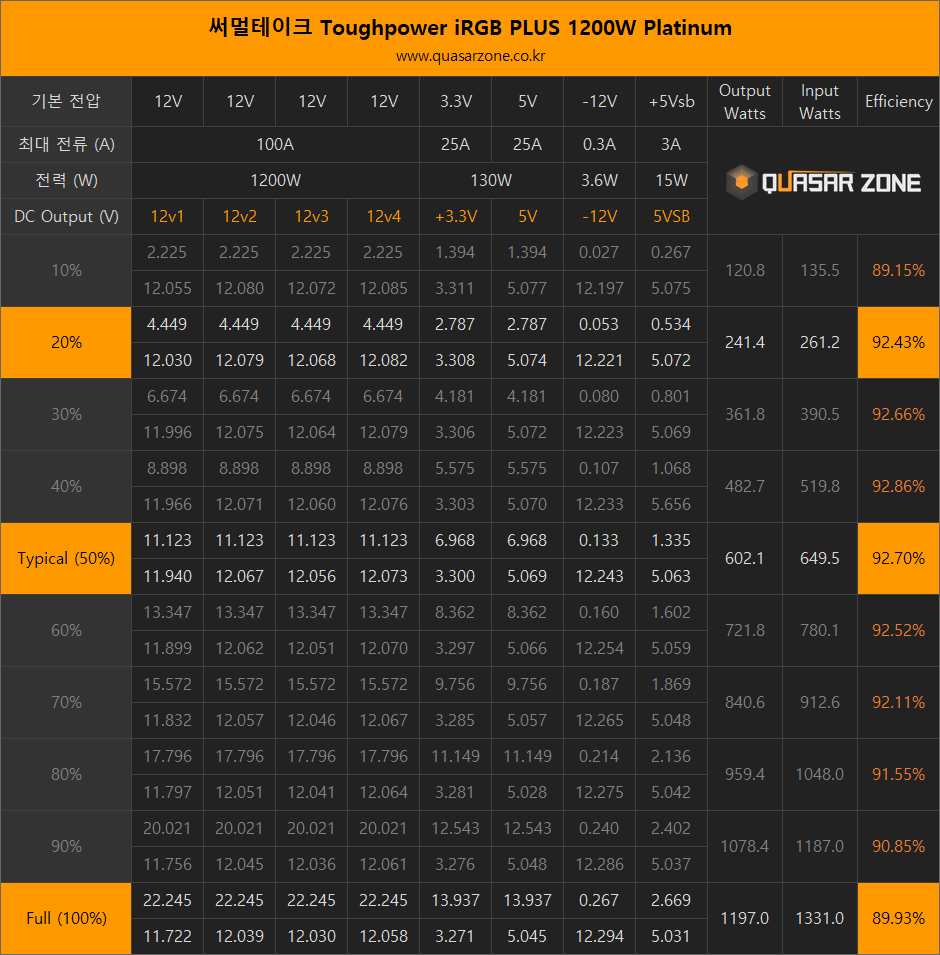Image resolution: width=940 pixels, height=955 pixels.
Task: Select the Efficiency column header
Action: 898,101
